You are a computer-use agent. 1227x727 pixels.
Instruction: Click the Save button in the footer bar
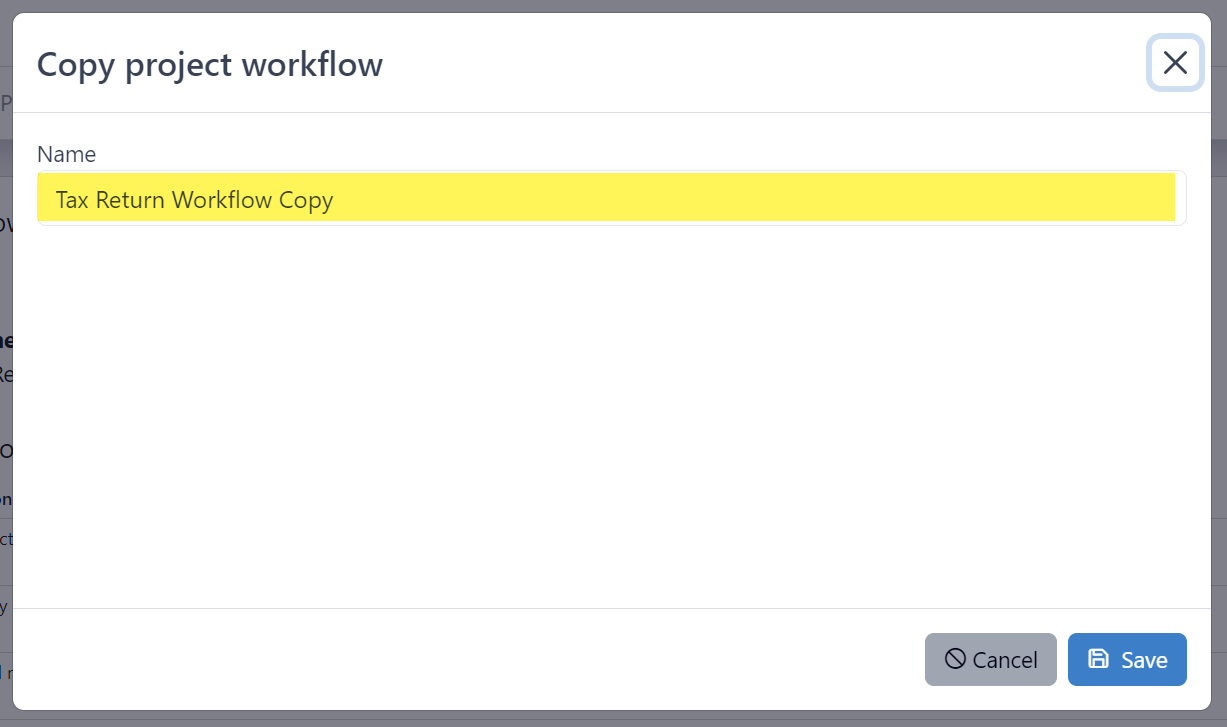[1127, 659]
